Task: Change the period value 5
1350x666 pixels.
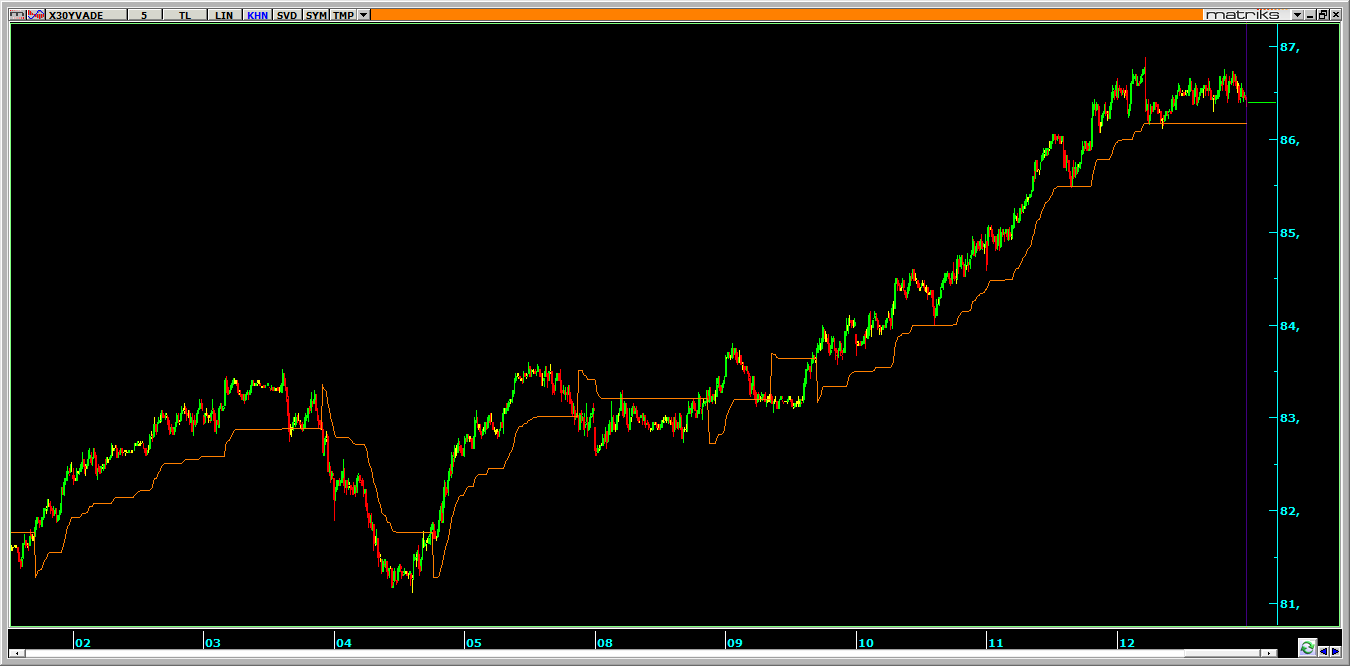Action: (x=144, y=15)
